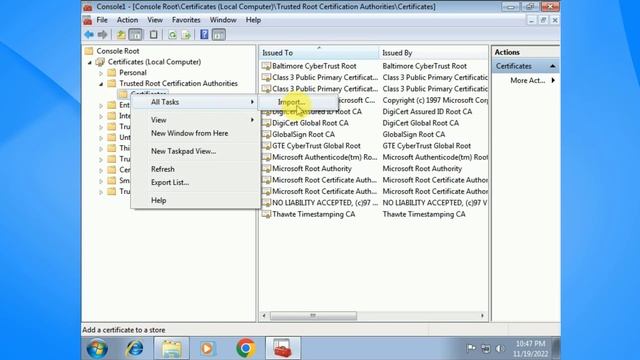Click the green Refresh toolbar icon
The height and width of the screenshot is (360, 640).
point(173,35)
